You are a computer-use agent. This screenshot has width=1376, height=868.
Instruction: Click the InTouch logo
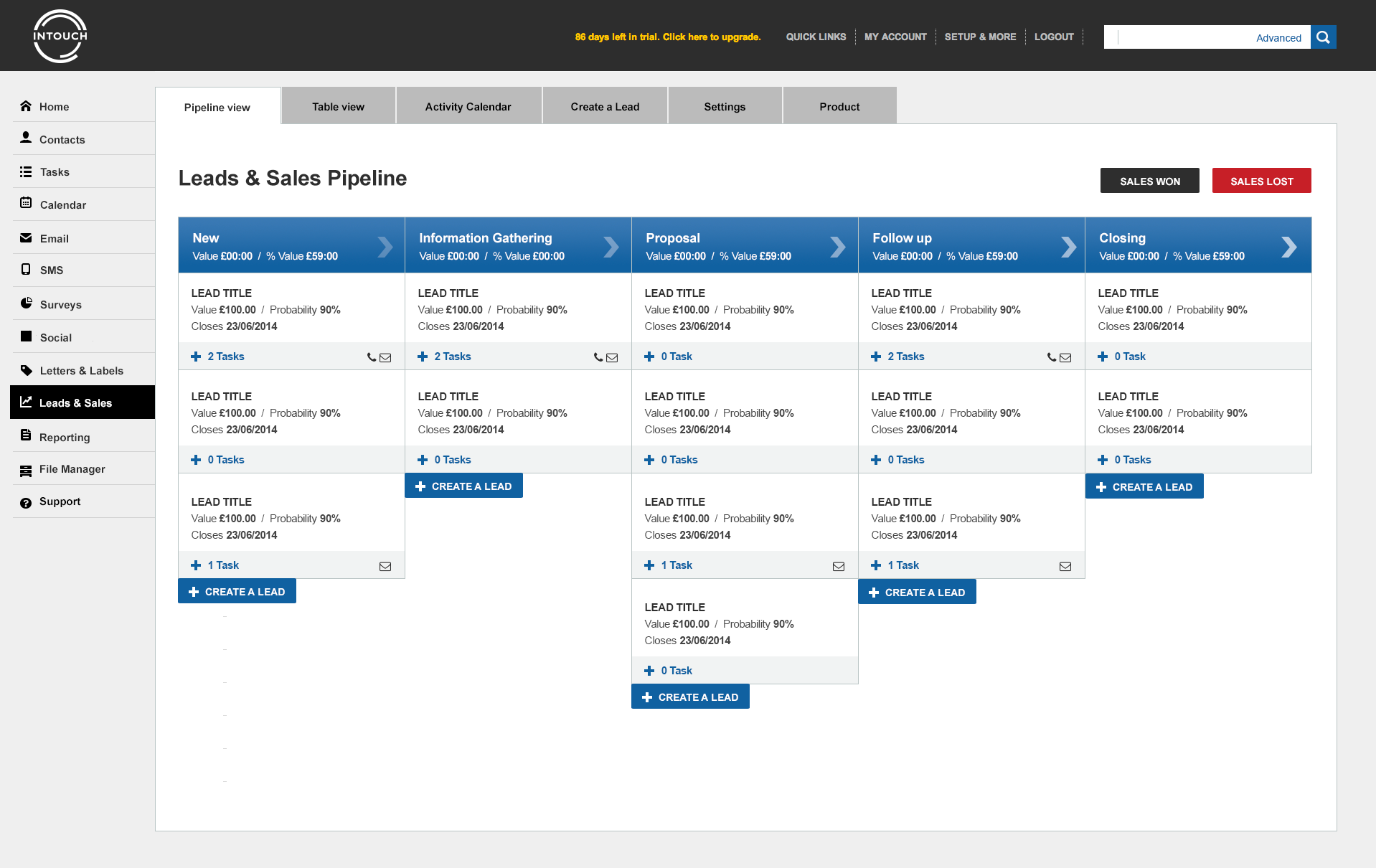click(60, 37)
